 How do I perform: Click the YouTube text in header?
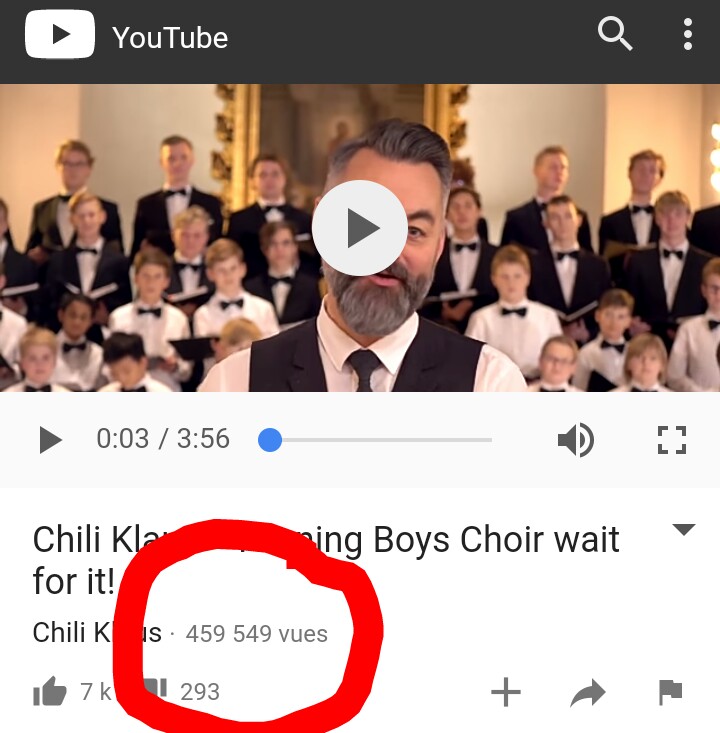[x=170, y=37]
